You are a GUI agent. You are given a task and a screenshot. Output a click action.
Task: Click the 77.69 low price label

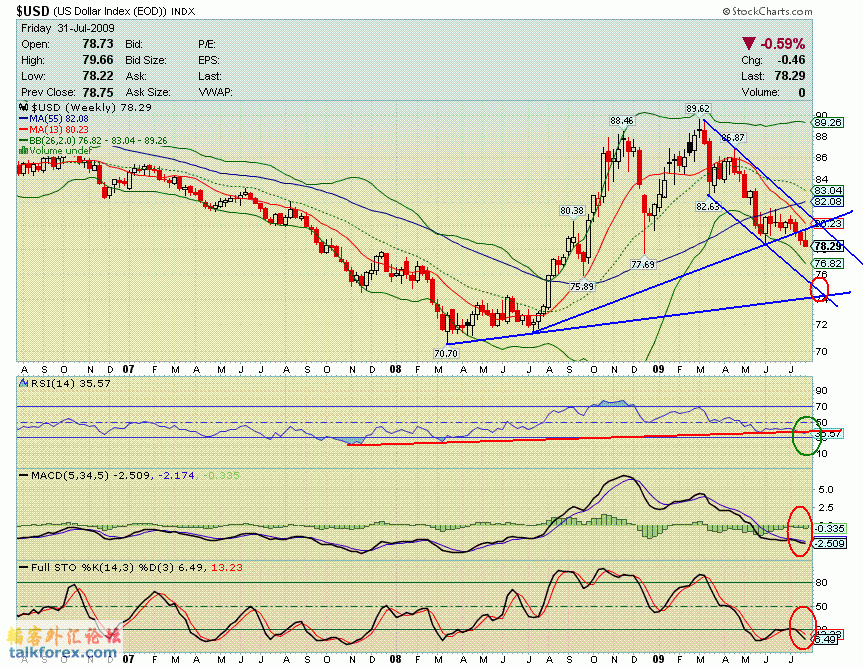[x=643, y=265]
